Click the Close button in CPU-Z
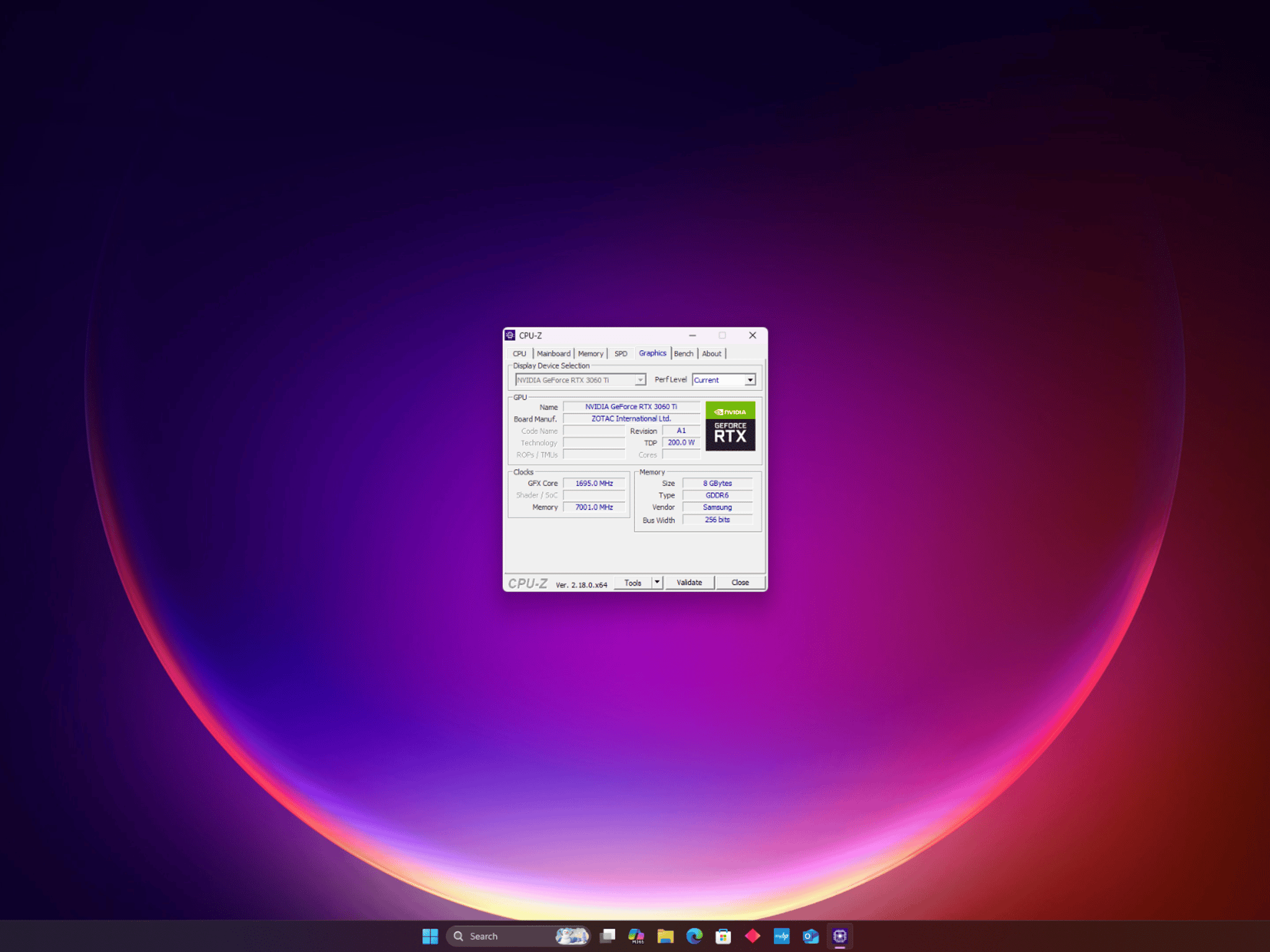Viewport: 1270px width, 952px height. tap(740, 583)
